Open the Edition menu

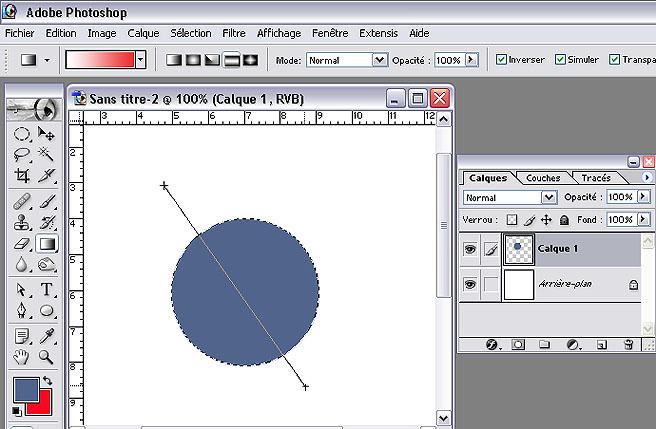pos(61,33)
